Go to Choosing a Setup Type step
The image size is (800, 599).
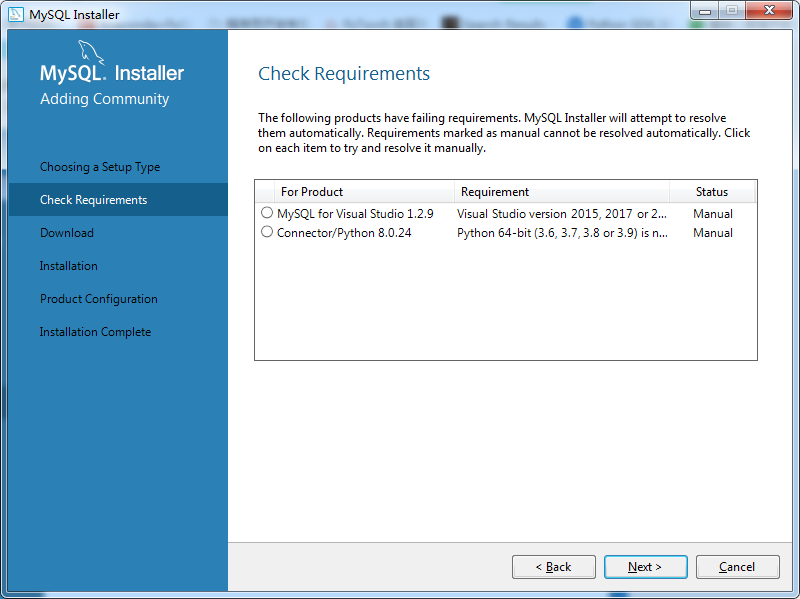point(100,167)
